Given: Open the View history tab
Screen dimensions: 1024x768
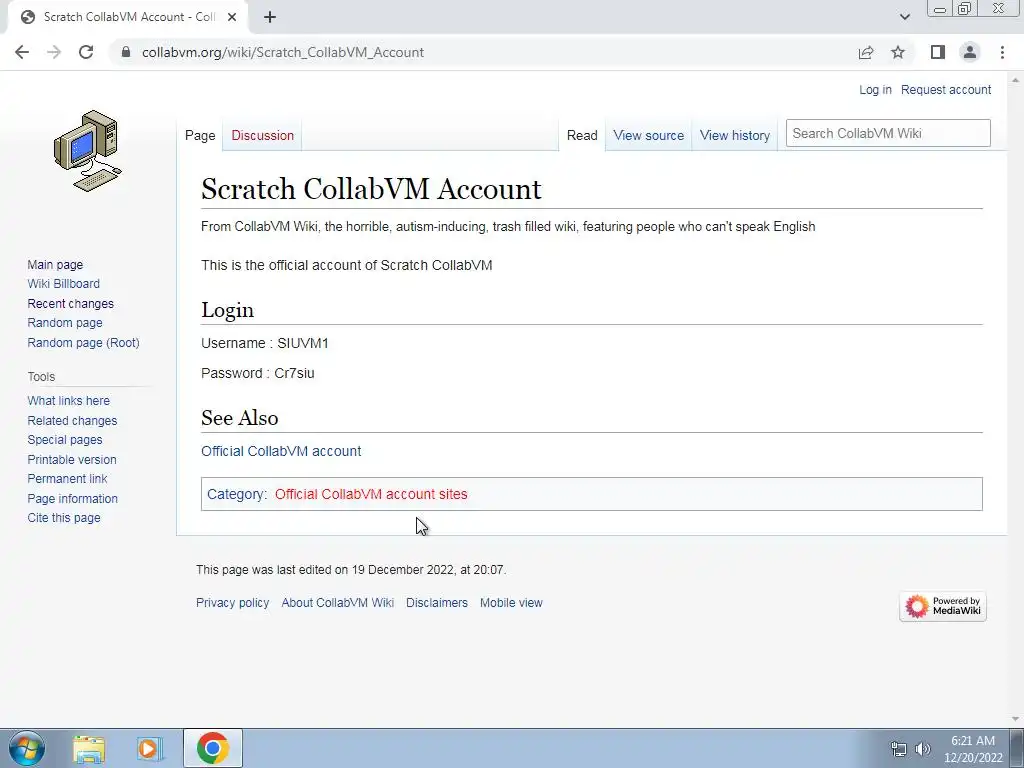Looking at the screenshot, I should coord(735,135).
